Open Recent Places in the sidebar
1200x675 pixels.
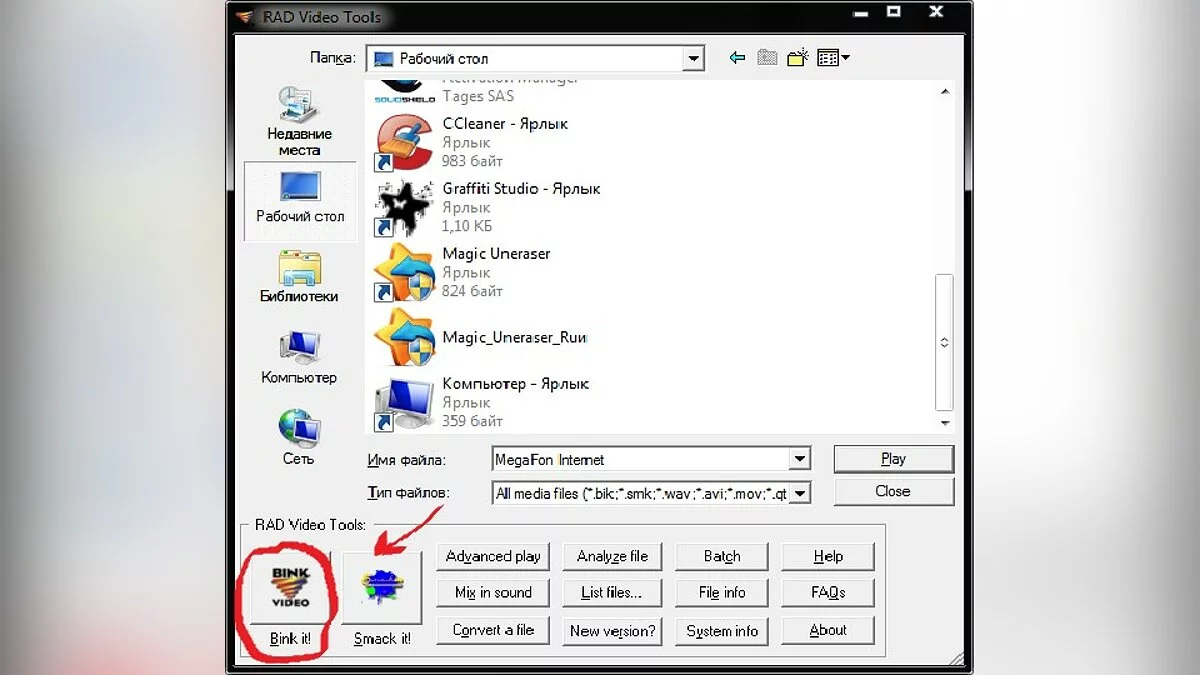coord(299,121)
